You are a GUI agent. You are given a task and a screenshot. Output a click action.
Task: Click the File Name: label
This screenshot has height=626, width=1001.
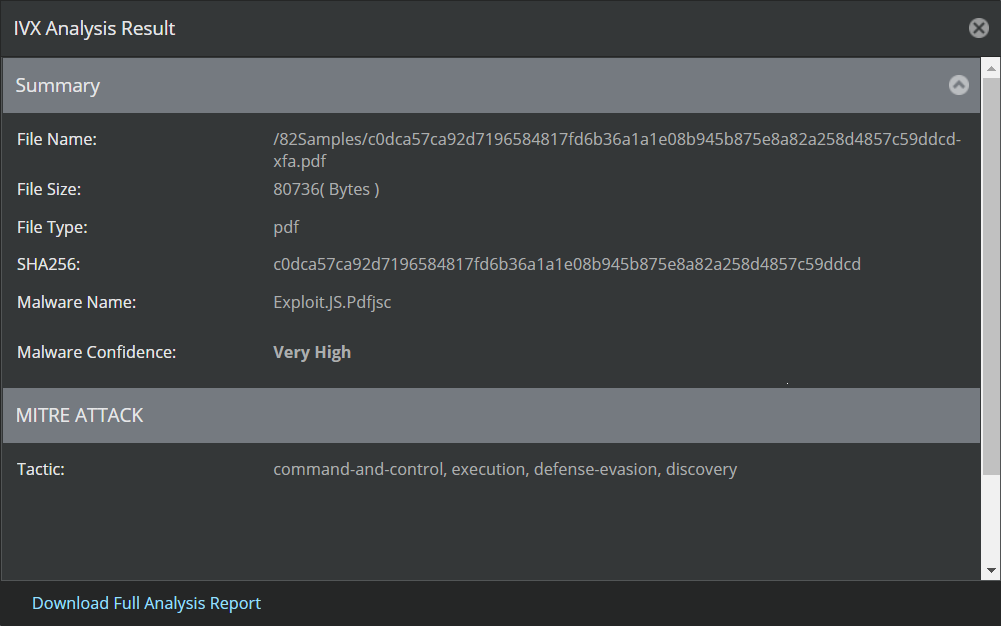[x=57, y=139]
